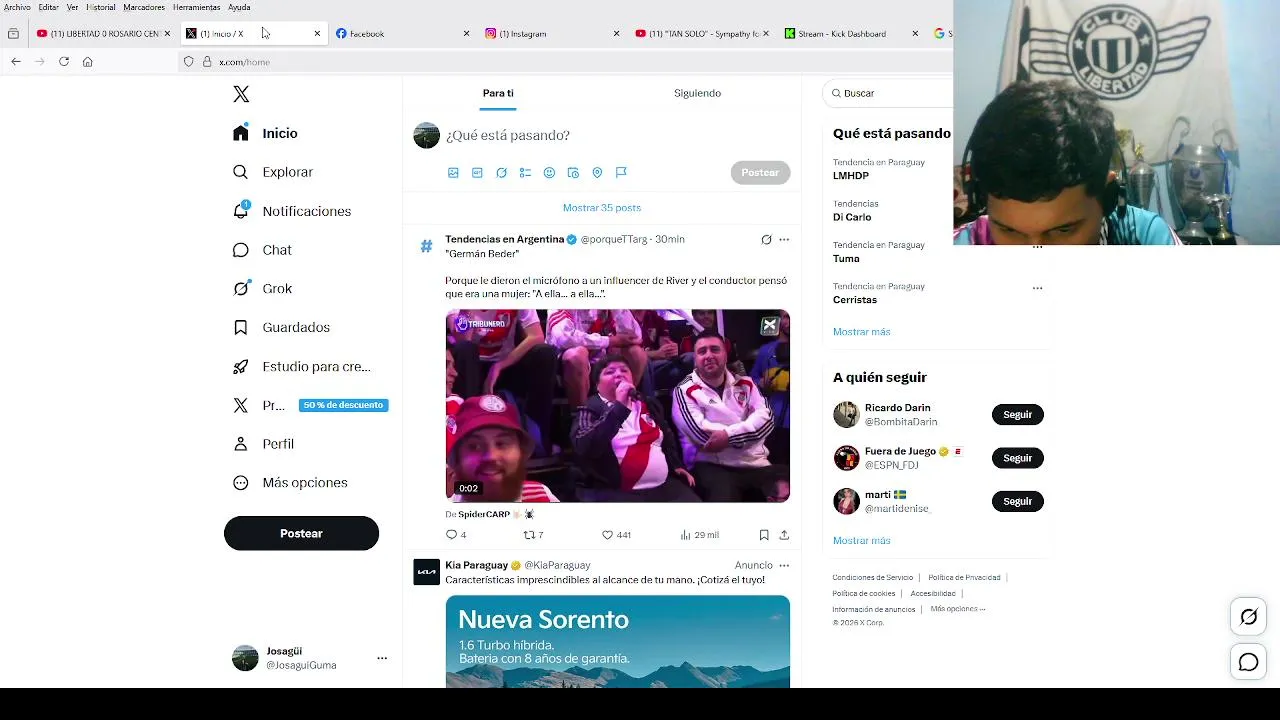This screenshot has width=1280, height=720.
Task: Click Grok enhance icon in composer
Action: coord(501,173)
